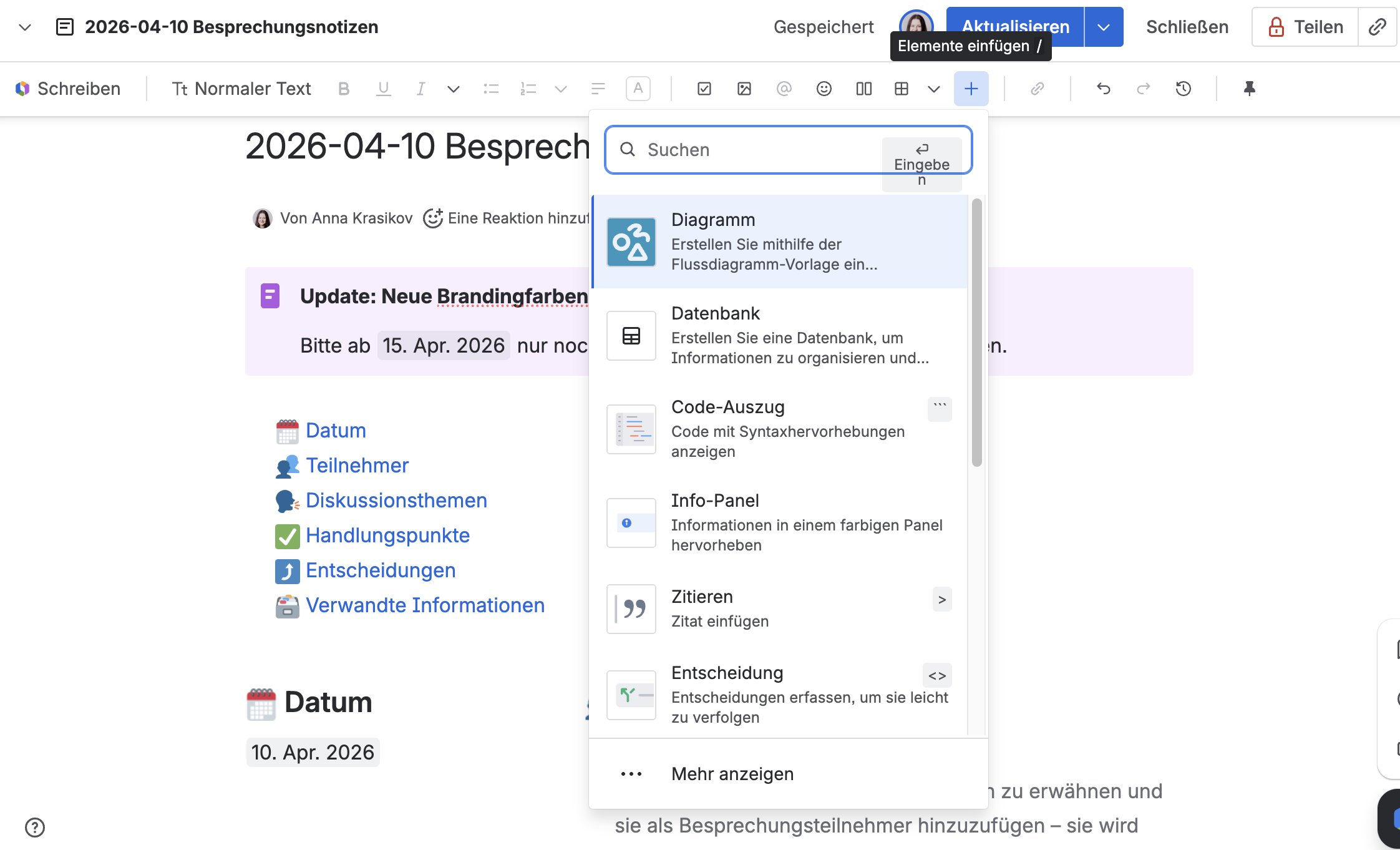Click the link icon in toolbar

pyautogui.click(x=1037, y=89)
